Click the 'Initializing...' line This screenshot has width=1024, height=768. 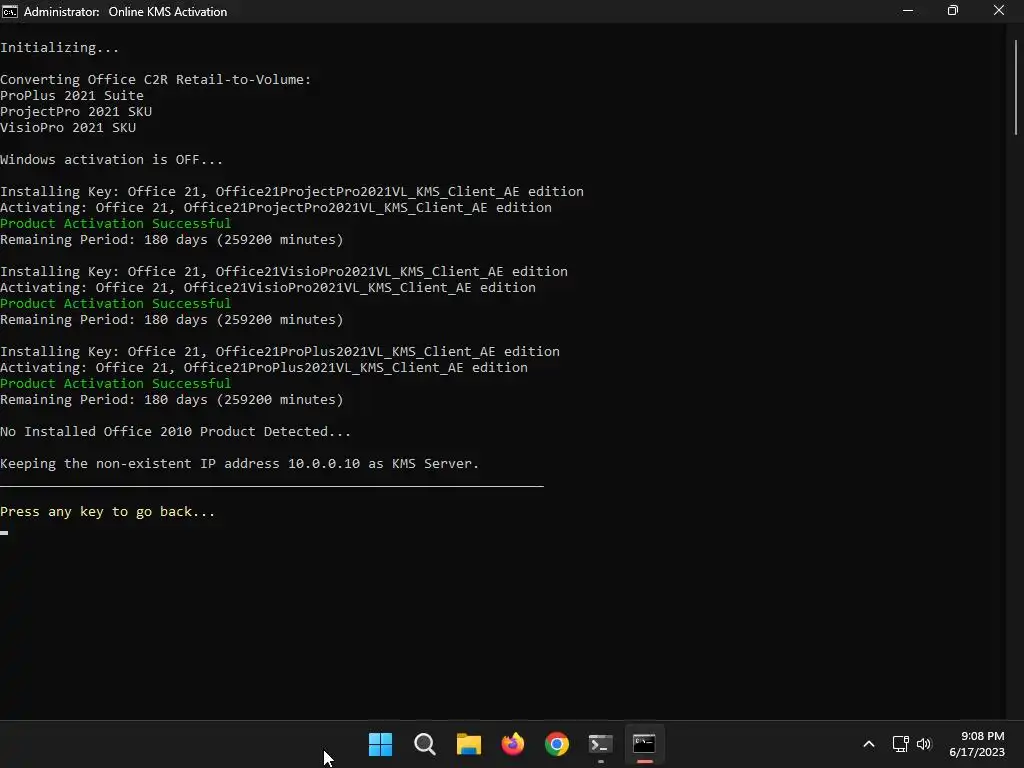[59, 48]
